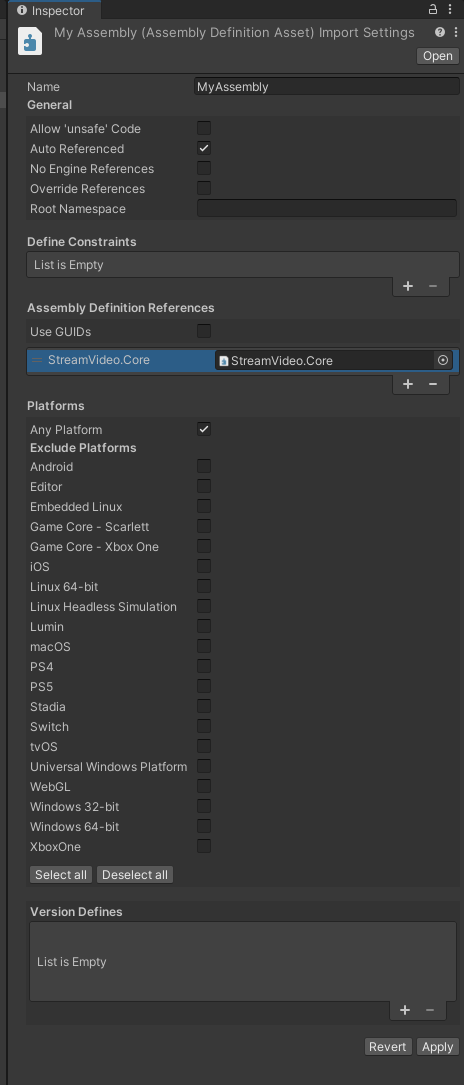Toggle No Engine References checkbox
464x1085 pixels.
(x=204, y=168)
